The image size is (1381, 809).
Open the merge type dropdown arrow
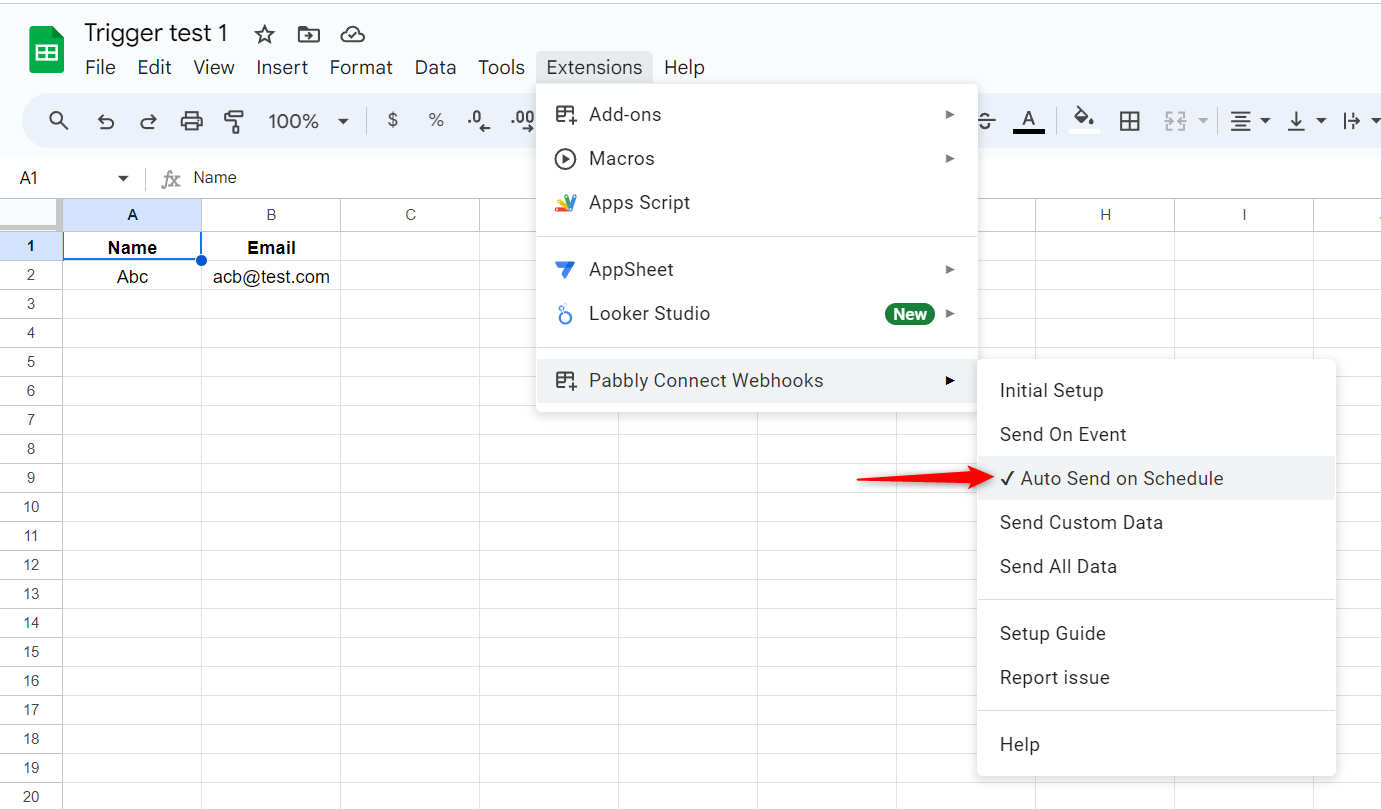[1203, 121]
